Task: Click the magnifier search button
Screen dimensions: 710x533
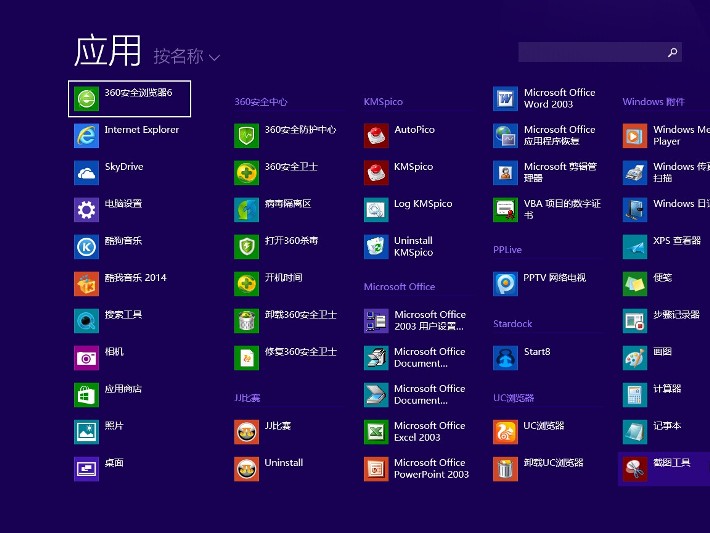Action: point(672,53)
